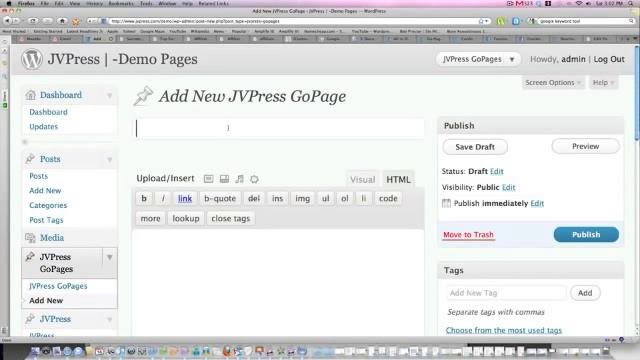This screenshot has height=360, width=640.
Task: Click the ins quicktag button
Action: coord(278,198)
